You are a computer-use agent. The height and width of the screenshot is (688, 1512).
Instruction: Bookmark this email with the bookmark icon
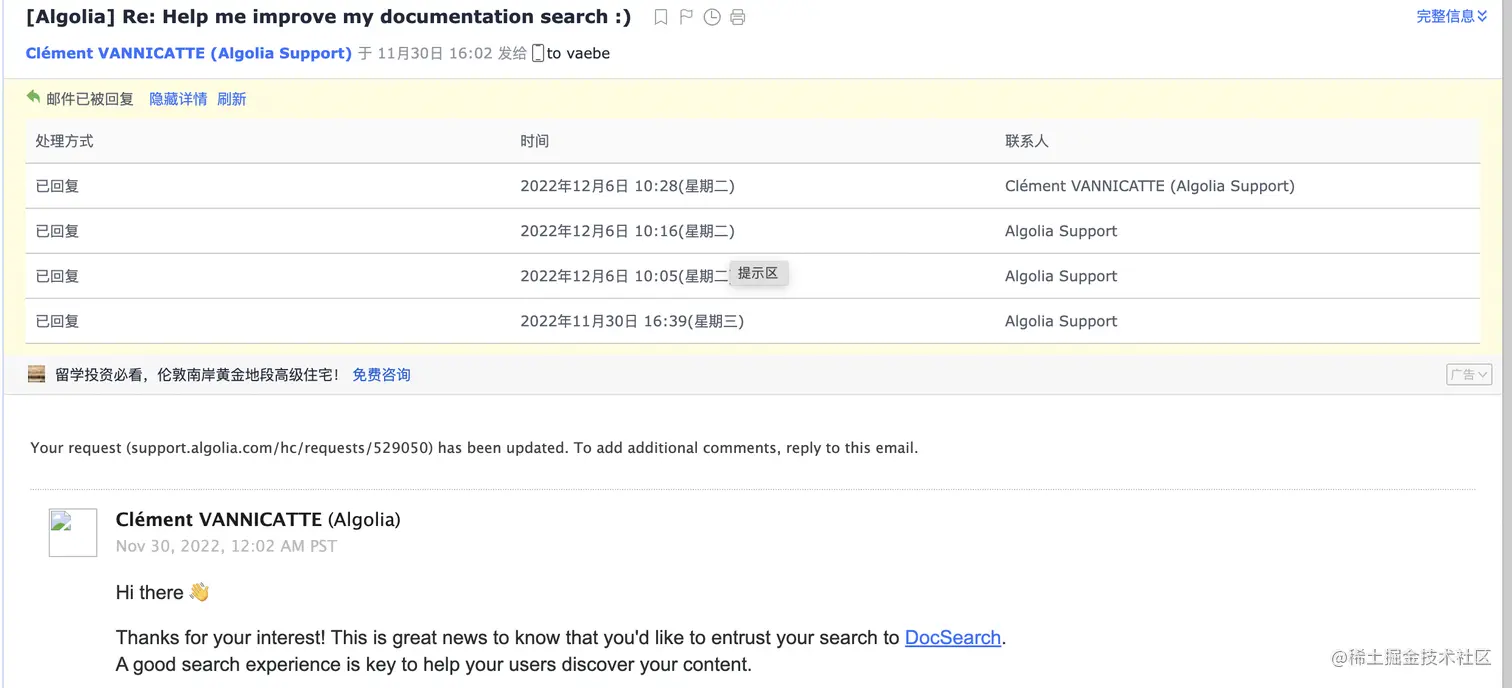point(661,17)
